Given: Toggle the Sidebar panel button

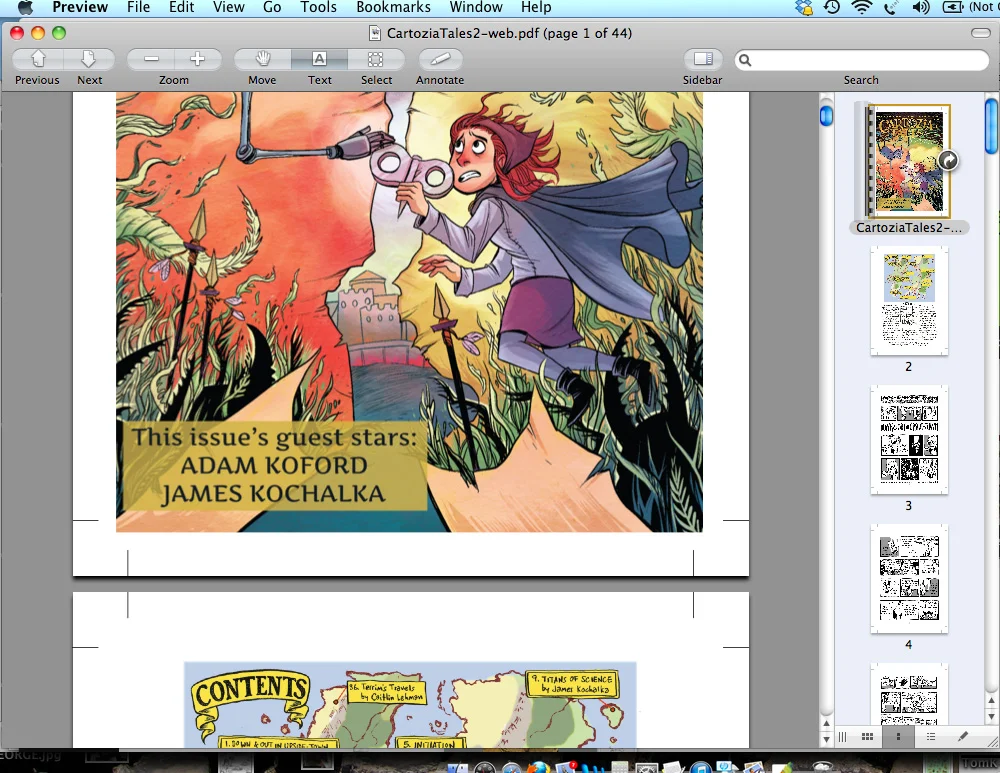Looking at the screenshot, I should click(703, 59).
